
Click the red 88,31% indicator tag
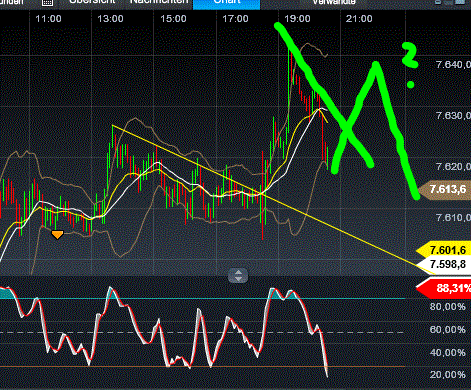444,288
